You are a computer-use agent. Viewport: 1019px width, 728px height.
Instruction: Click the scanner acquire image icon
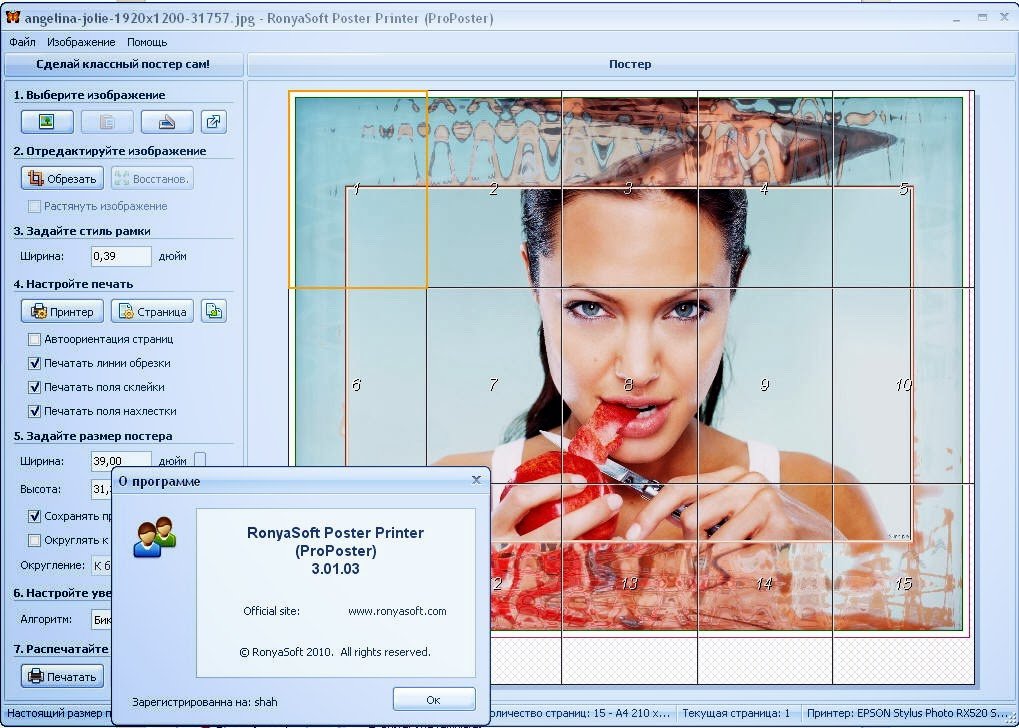pos(166,122)
